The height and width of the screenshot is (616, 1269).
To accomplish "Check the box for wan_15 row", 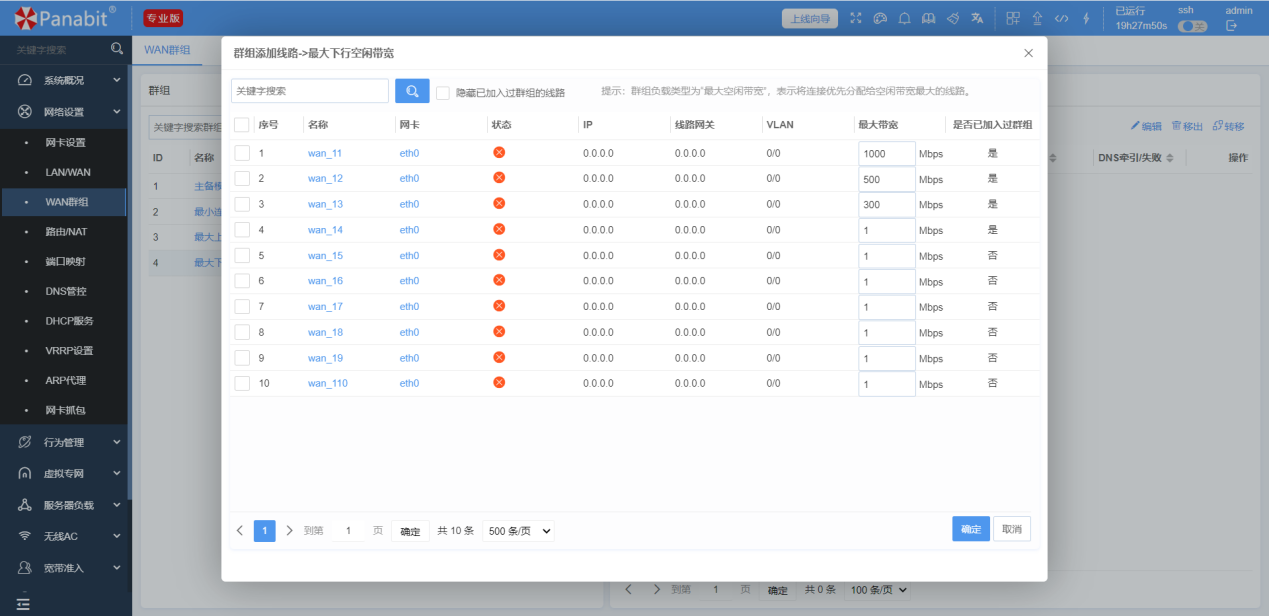I will pyautogui.click(x=242, y=255).
